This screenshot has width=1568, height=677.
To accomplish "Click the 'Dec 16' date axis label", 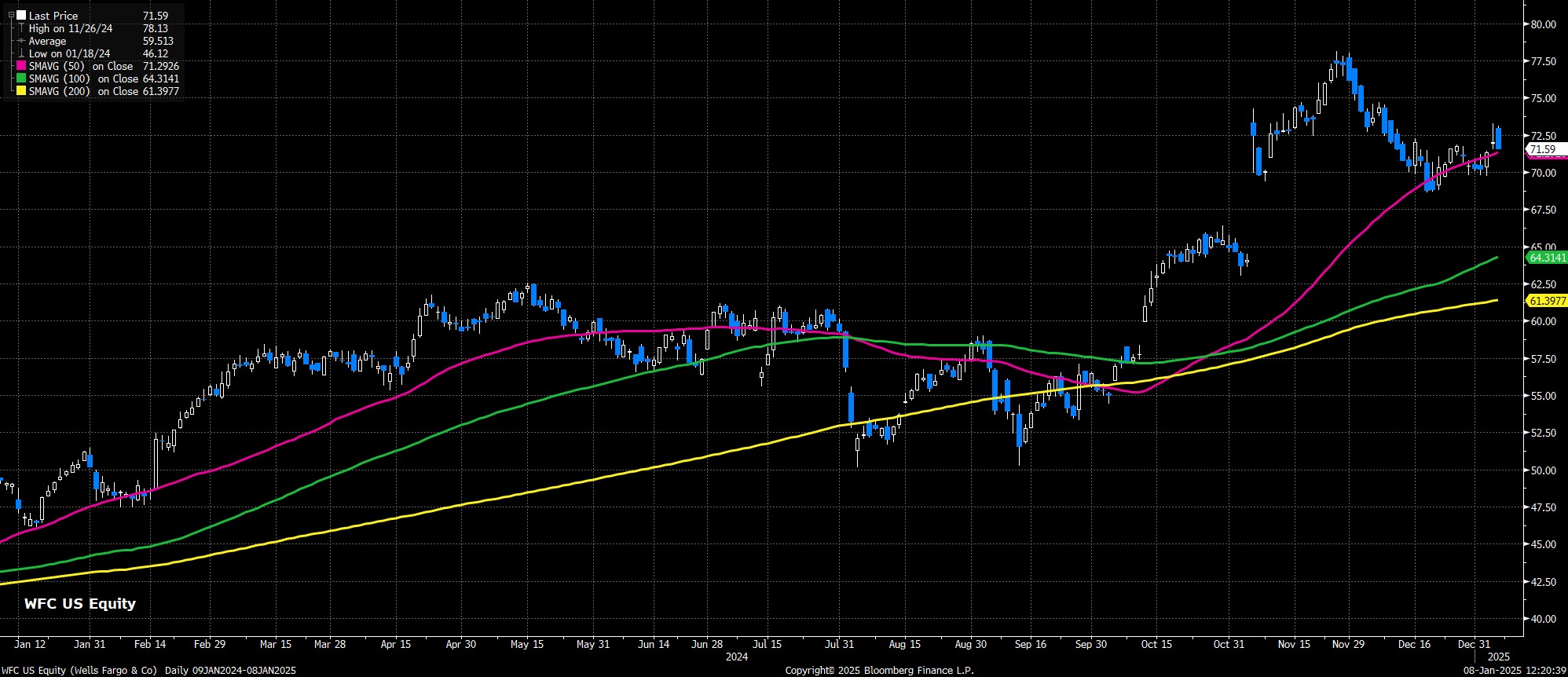I will pos(1414,644).
